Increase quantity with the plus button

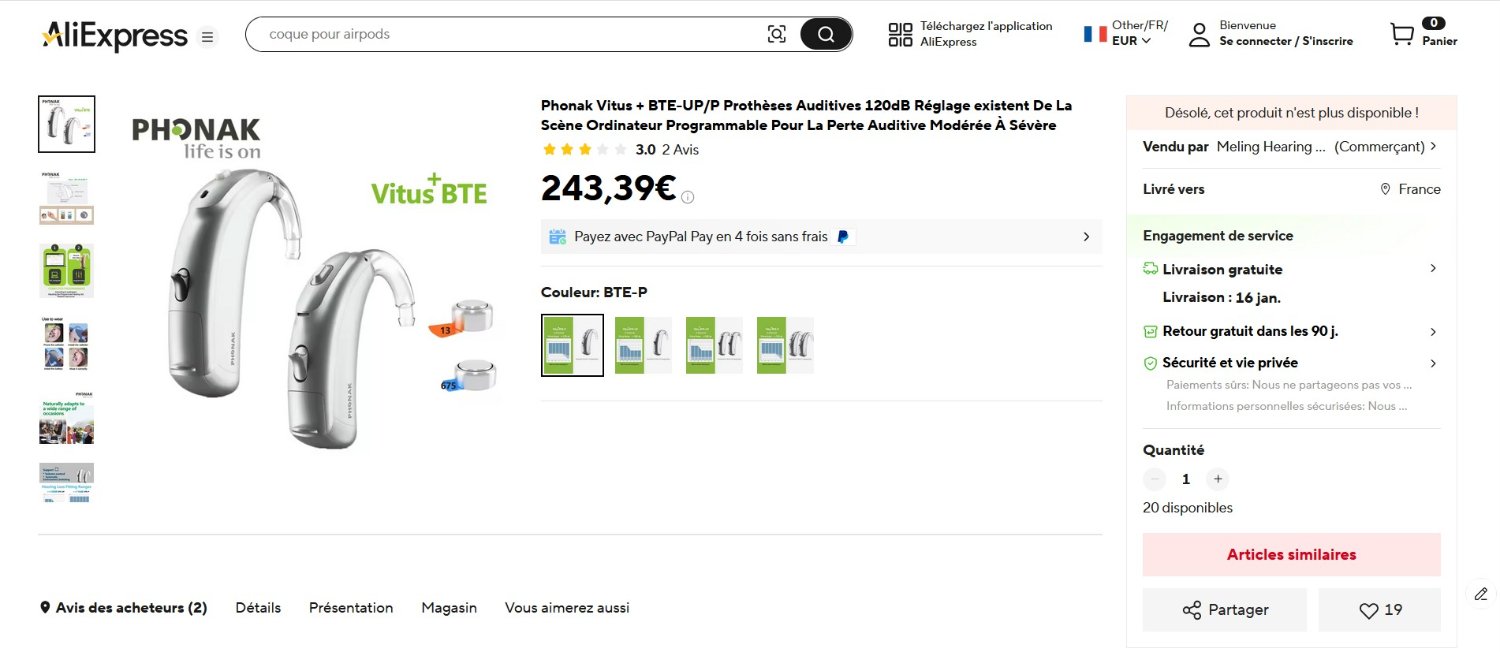pos(1216,479)
